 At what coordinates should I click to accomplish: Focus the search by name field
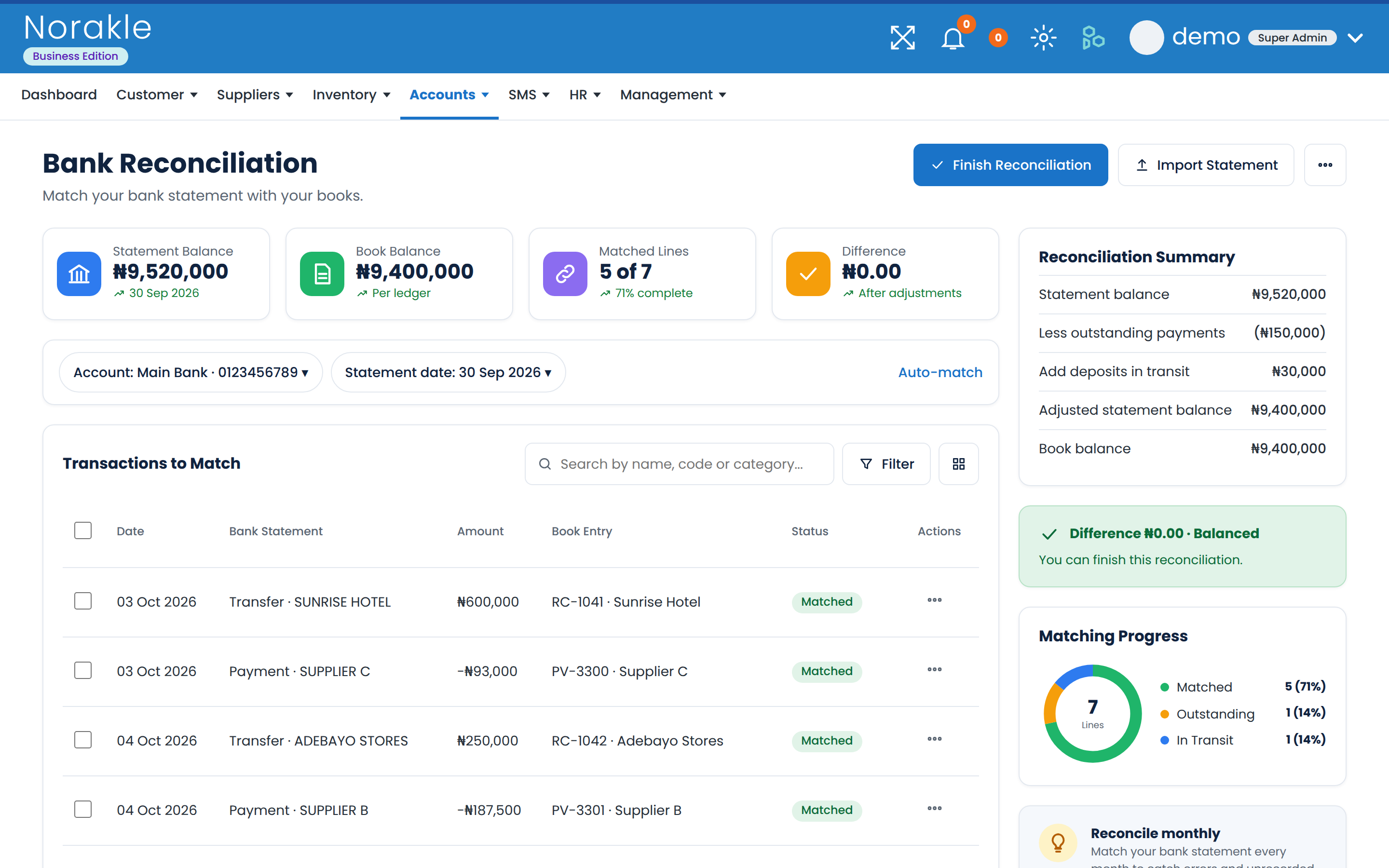pos(679,464)
